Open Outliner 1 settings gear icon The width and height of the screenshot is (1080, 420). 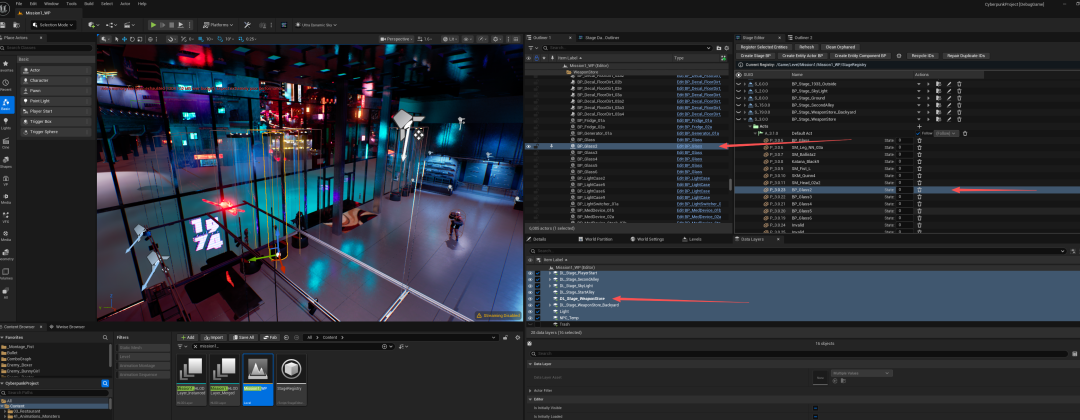[x=727, y=48]
